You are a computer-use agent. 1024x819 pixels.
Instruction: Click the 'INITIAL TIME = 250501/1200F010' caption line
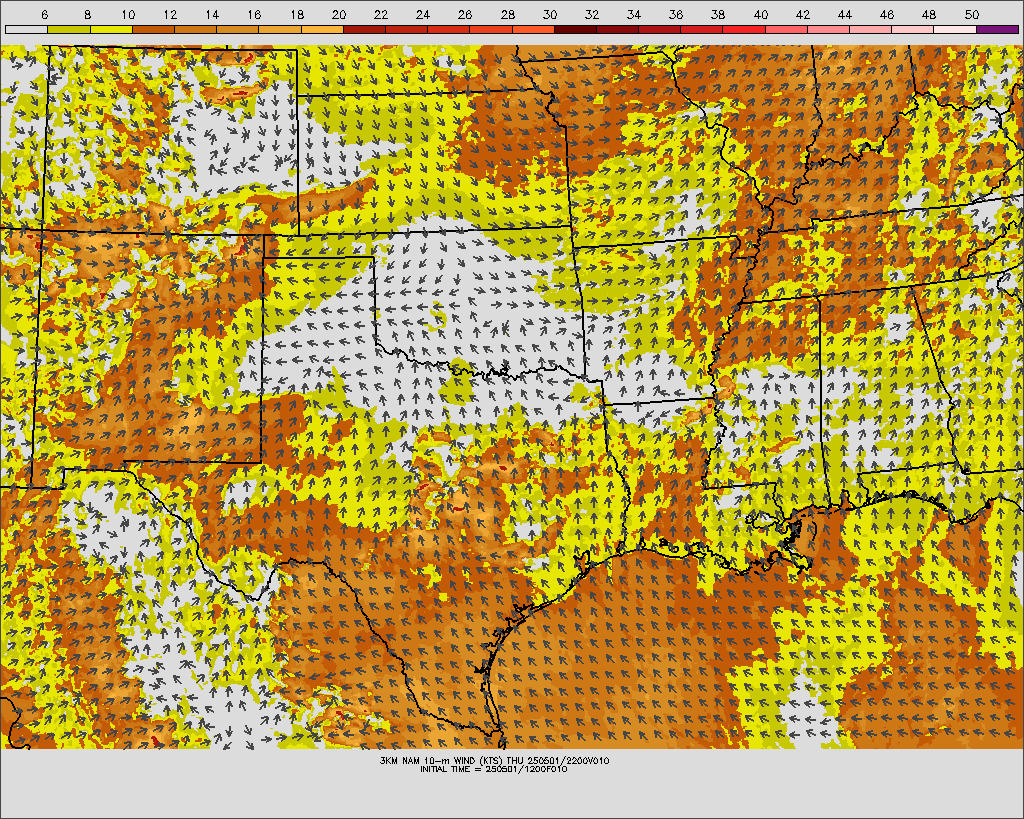494,769
